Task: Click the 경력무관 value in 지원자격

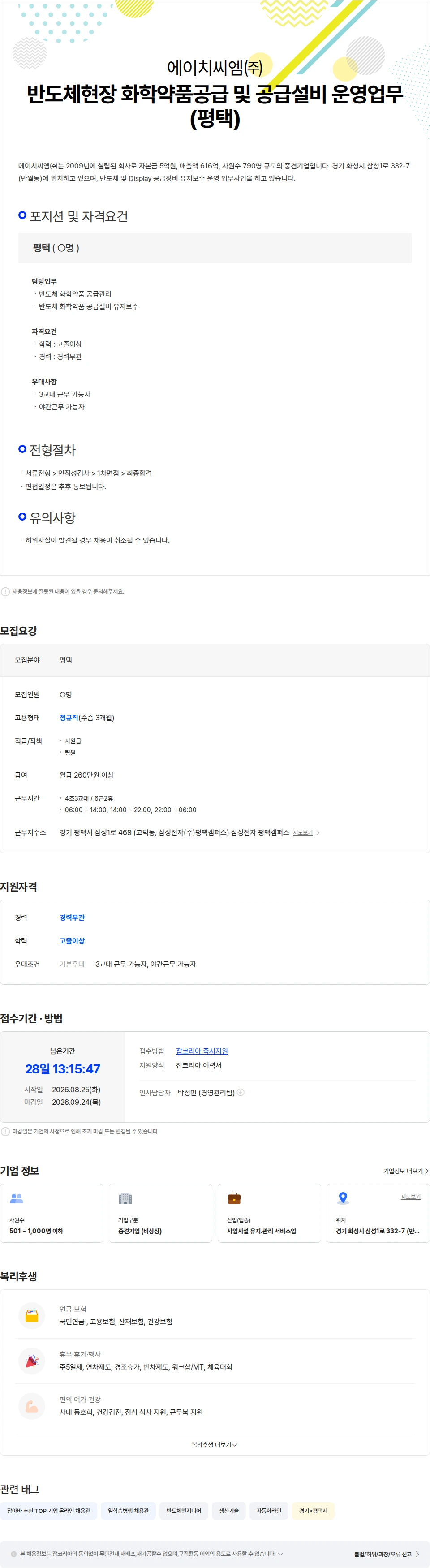Action: (72, 918)
